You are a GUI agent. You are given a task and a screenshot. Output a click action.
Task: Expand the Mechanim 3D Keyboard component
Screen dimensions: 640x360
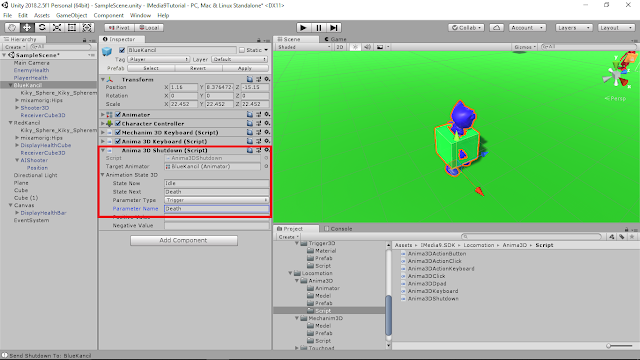point(103,132)
